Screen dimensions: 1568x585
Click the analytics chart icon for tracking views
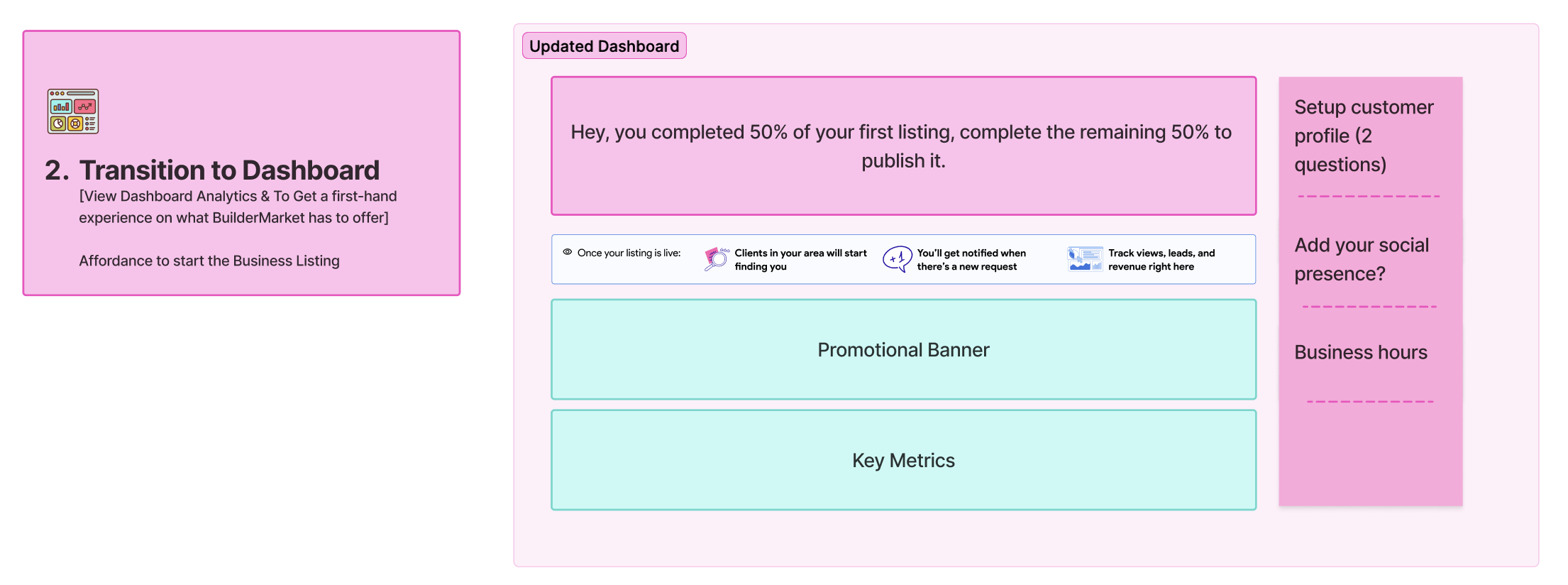(1085, 259)
